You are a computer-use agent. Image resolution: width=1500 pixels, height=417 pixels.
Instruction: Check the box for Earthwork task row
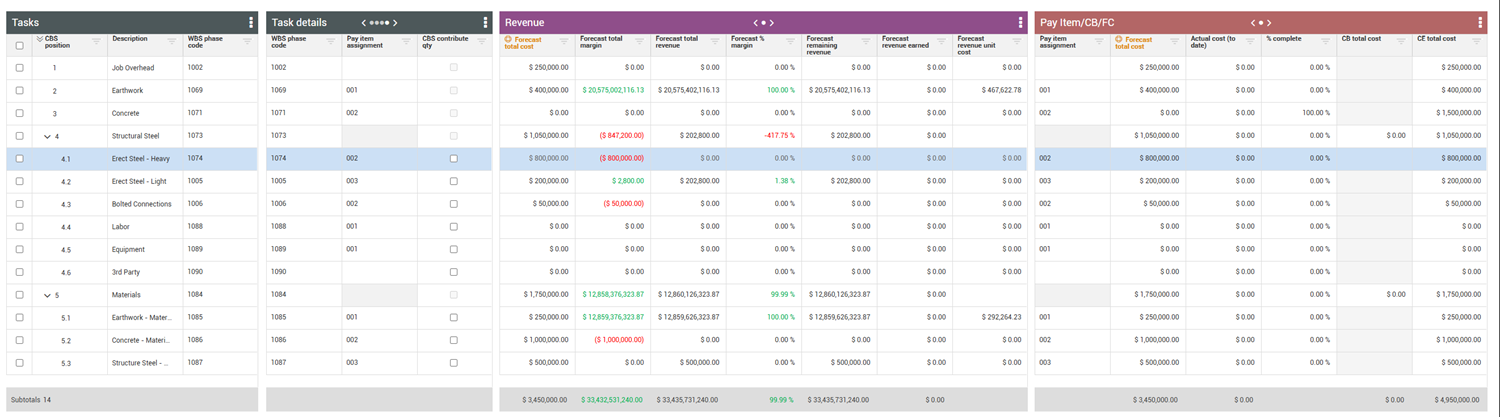tap(19, 91)
